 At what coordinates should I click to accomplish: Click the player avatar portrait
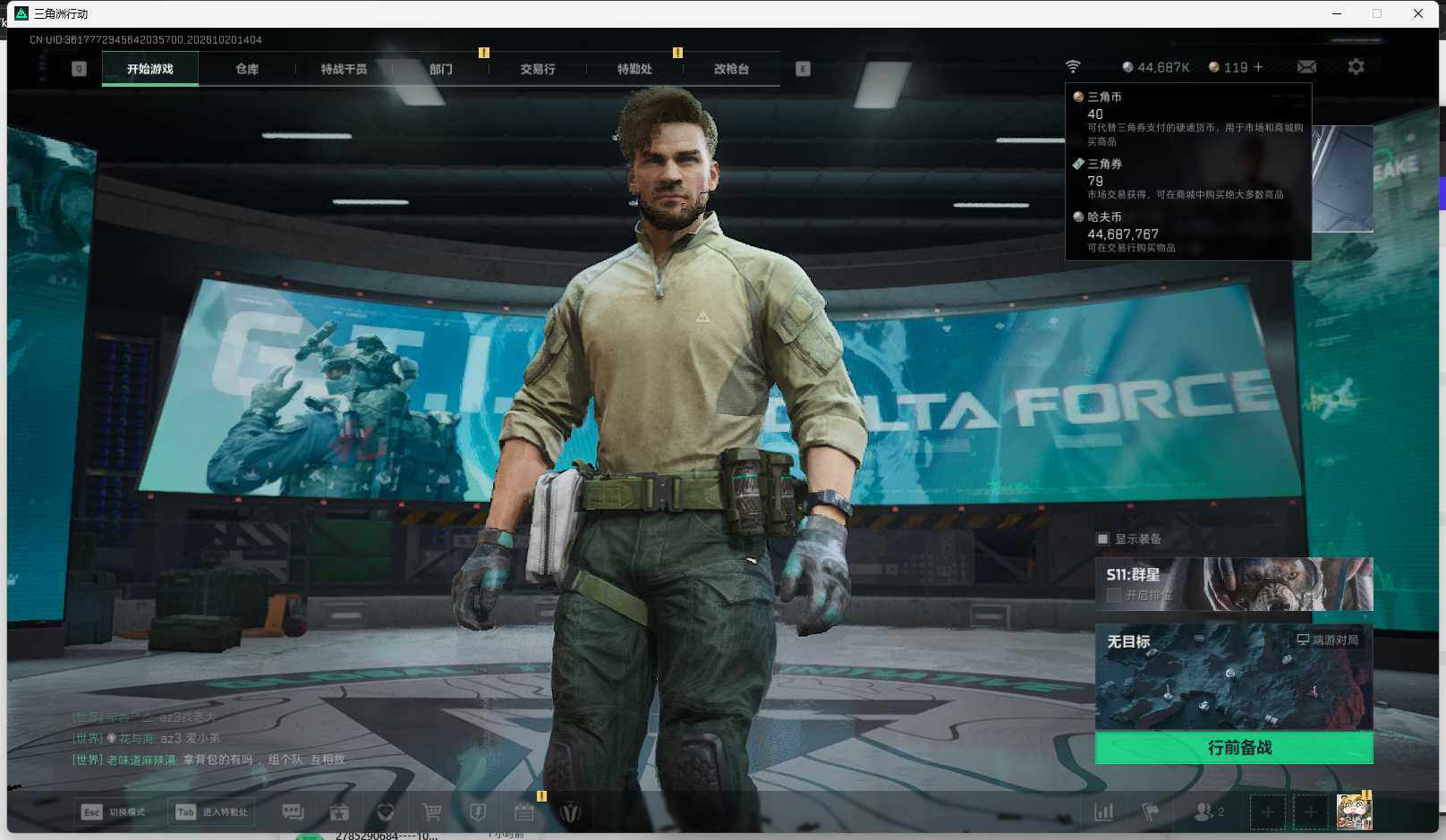coord(1354,812)
